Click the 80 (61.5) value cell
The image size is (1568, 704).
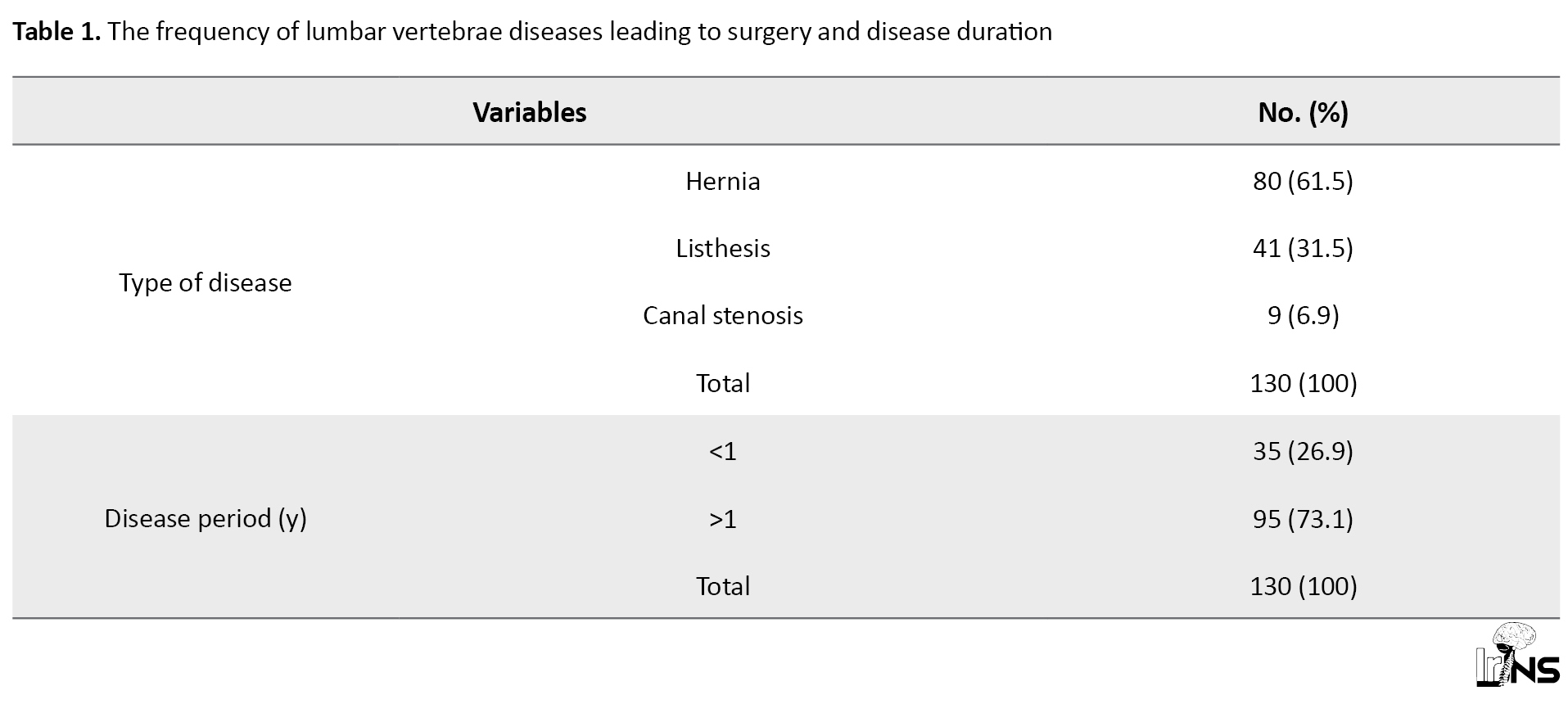(x=1303, y=181)
